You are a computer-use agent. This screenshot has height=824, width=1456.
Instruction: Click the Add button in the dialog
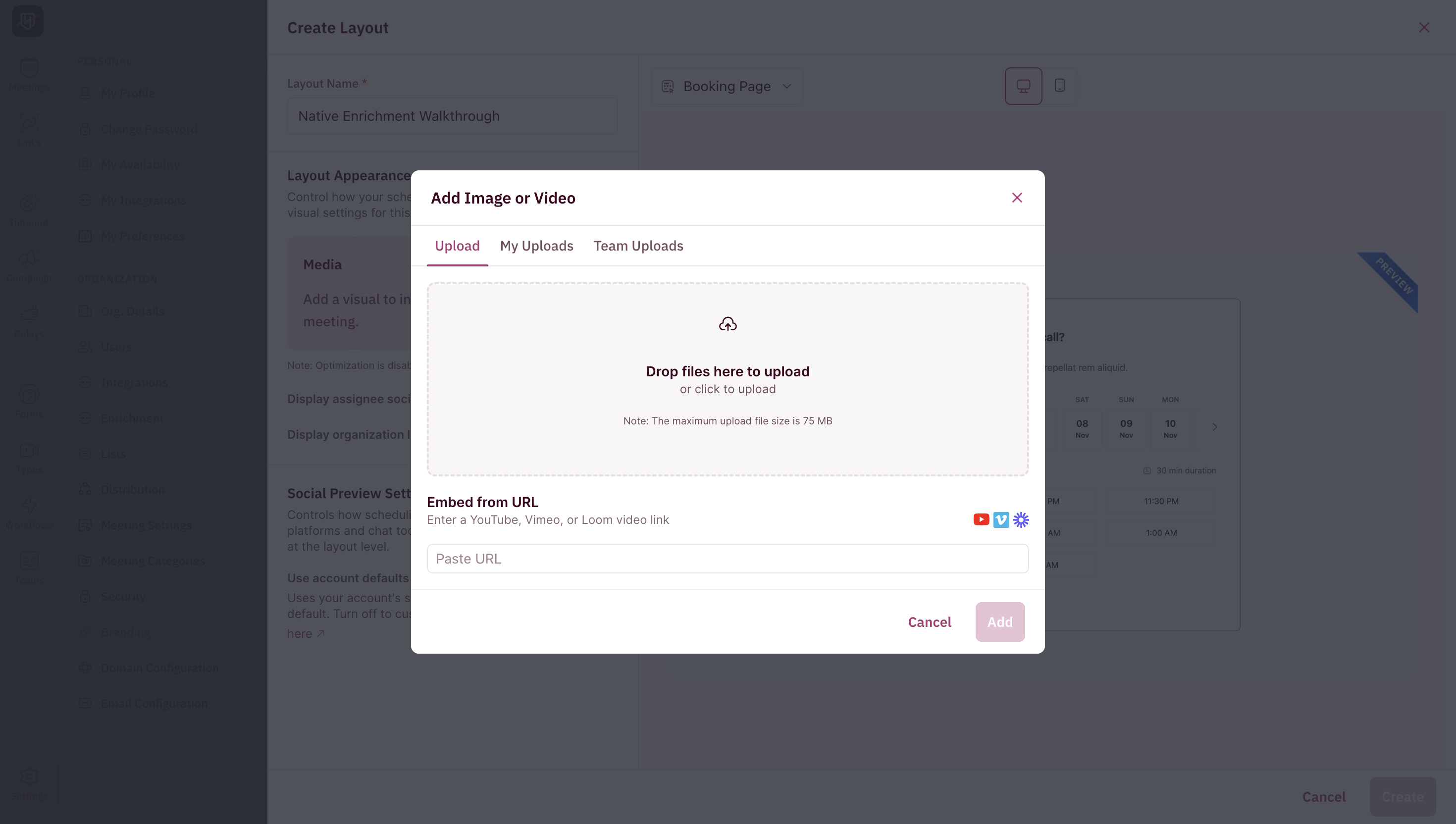[x=1000, y=621]
